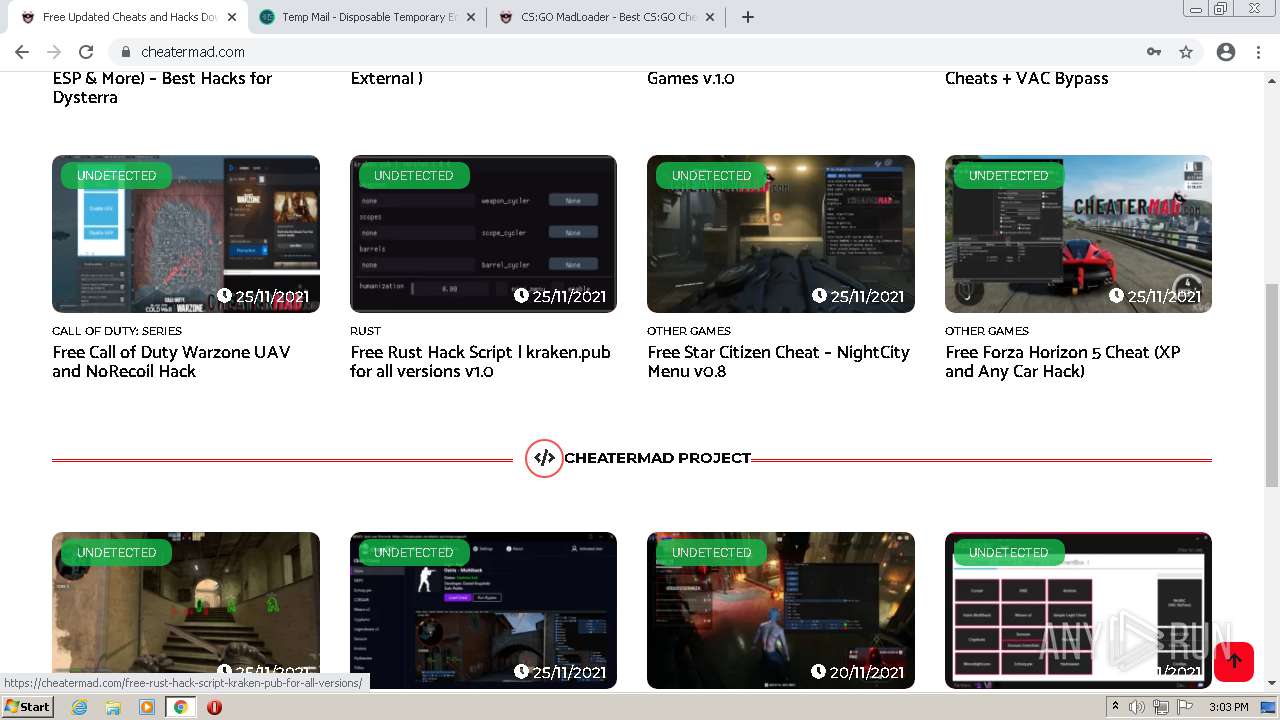Click the CHEATERMAD PROJECT code icon
Screen dimensions: 1280x720
[544, 458]
